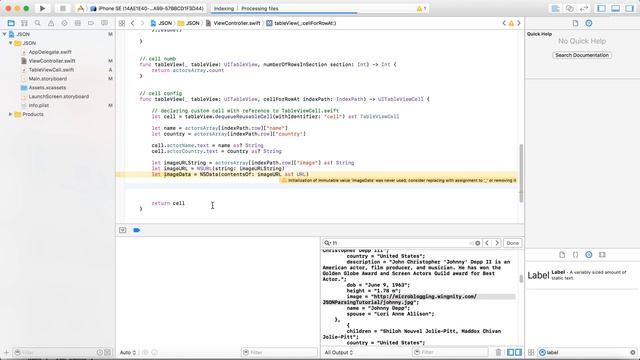Go to previous console search match
The width and height of the screenshot is (640, 360).
487,243
